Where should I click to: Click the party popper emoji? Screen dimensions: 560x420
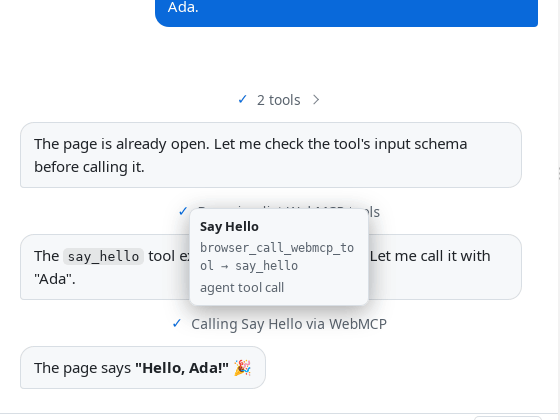(x=242, y=368)
